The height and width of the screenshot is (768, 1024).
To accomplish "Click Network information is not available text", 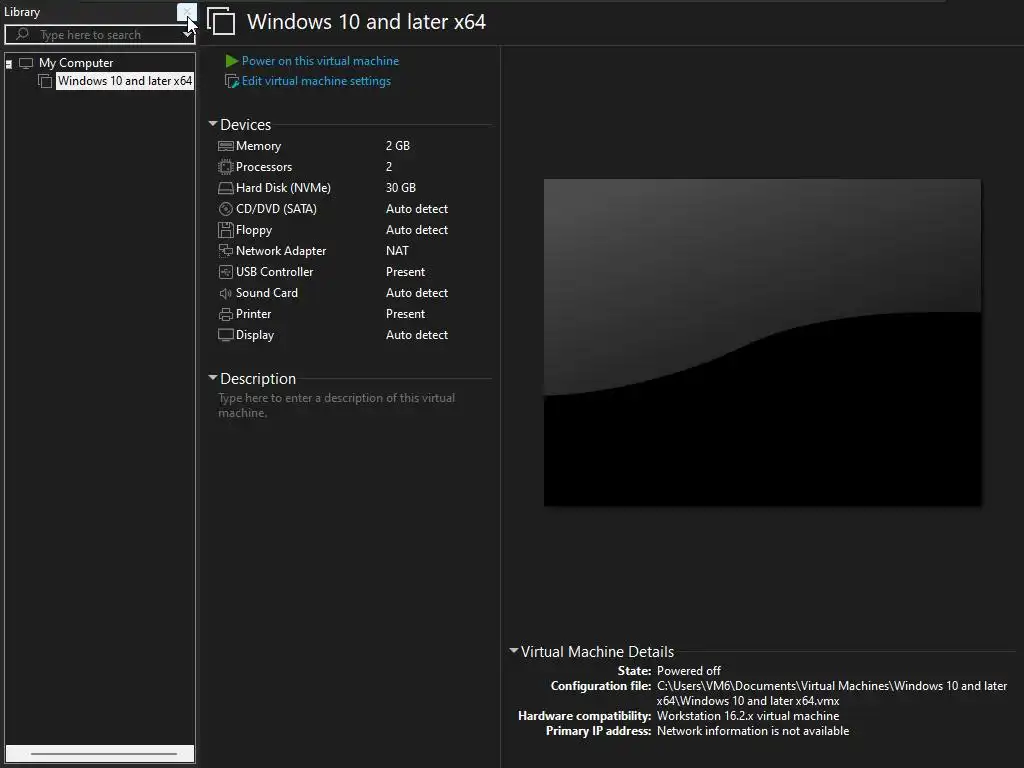I will 752,731.
